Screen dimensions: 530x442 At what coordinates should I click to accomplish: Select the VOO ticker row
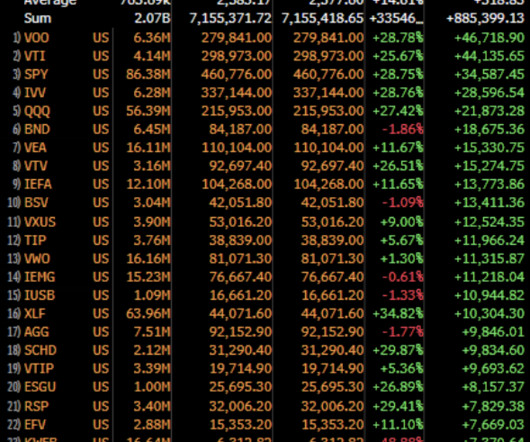(x=266, y=38)
